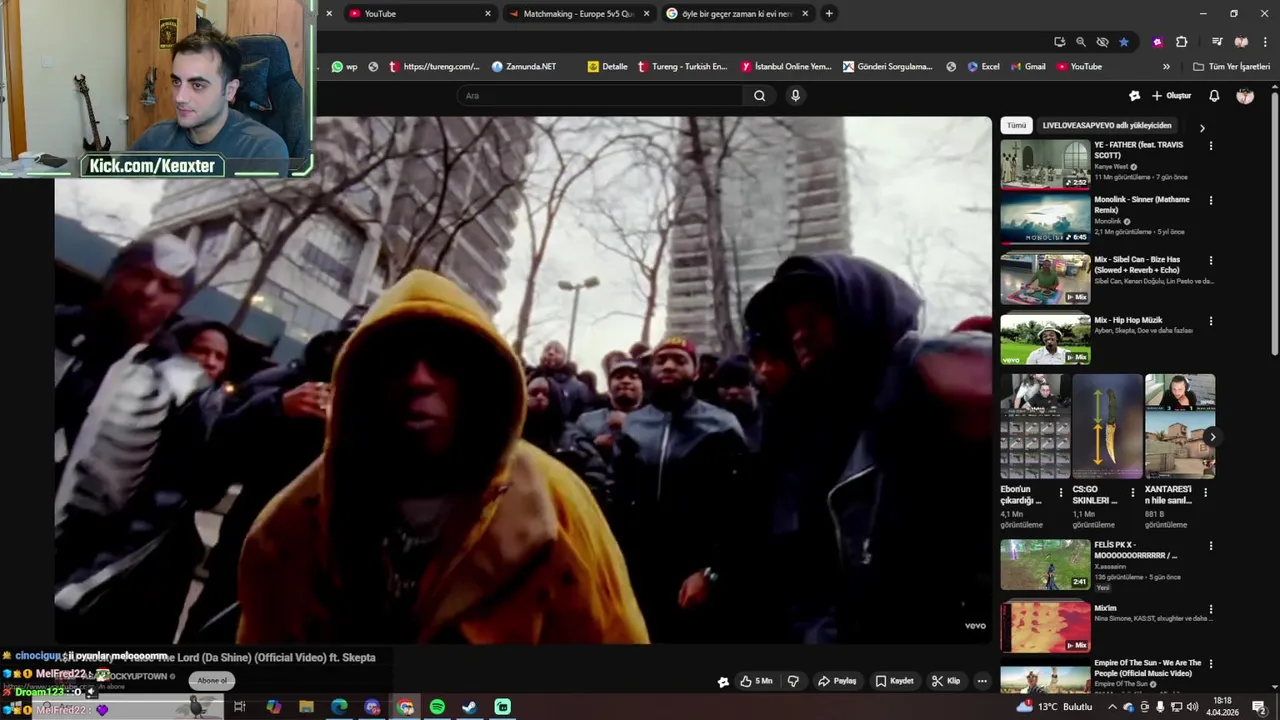This screenshot has height=720, width=1280.
Task: Open Monolink - Sinner video thumbnail
Action: (x=1045, y=218)
